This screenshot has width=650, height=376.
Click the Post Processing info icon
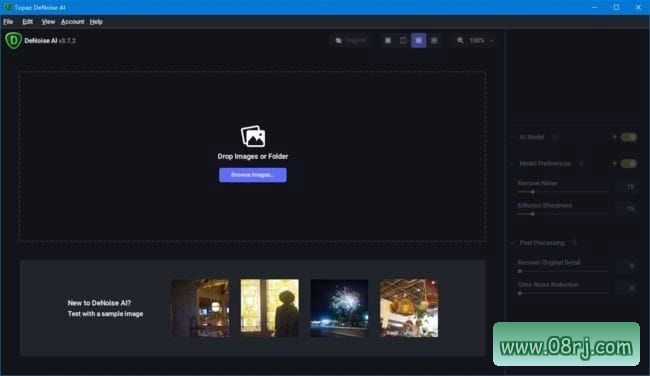(575, 243)
